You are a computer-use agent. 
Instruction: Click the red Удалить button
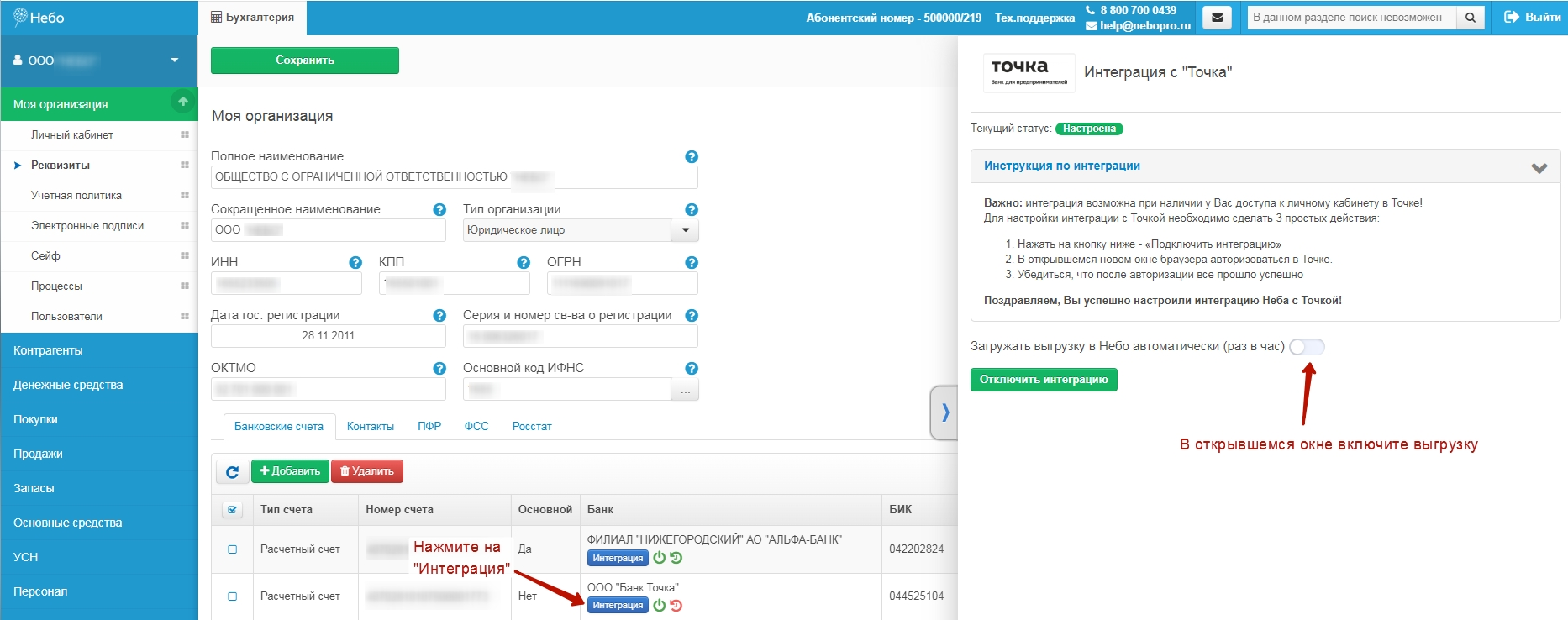point(367,471)
